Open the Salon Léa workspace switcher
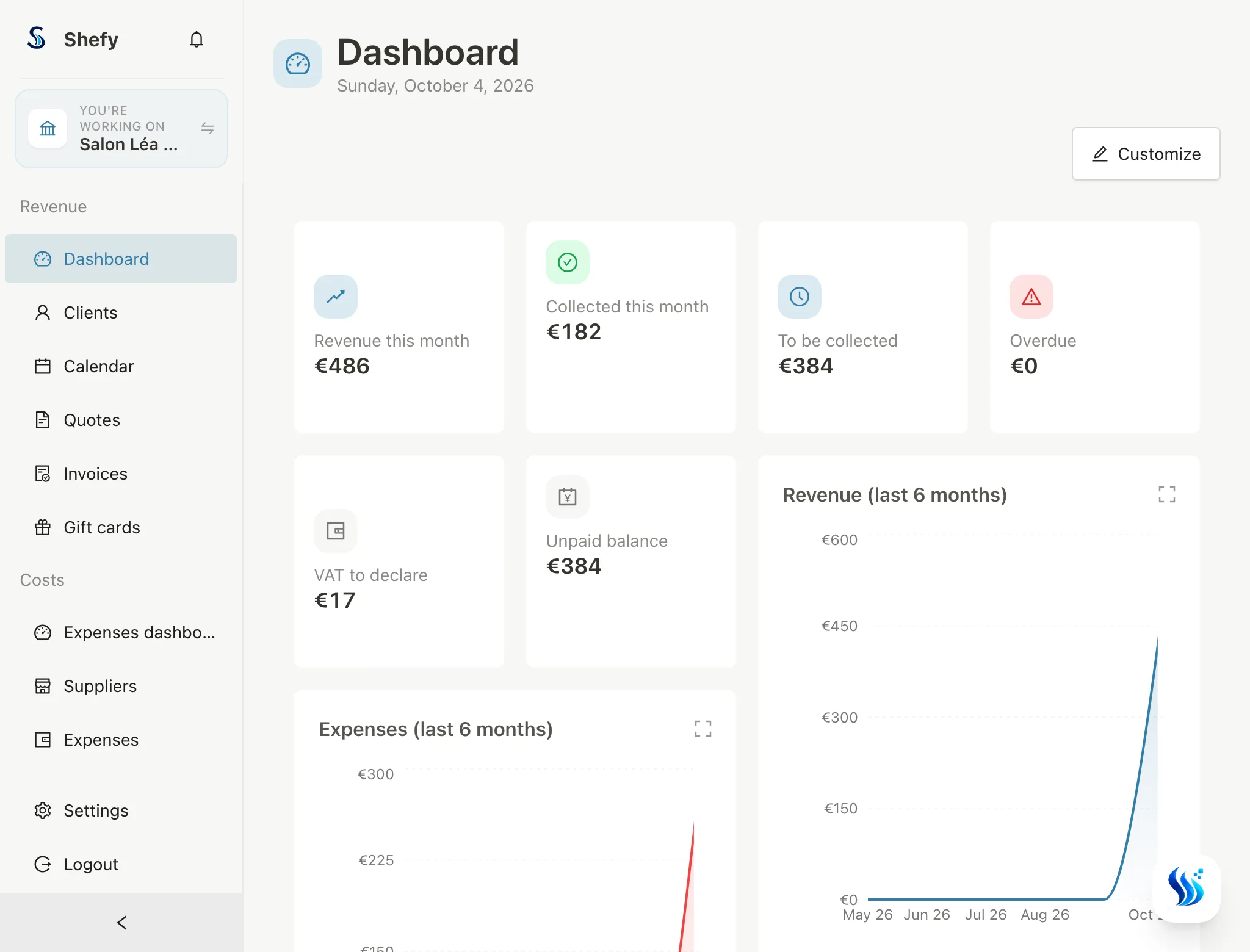 (121, 129)
